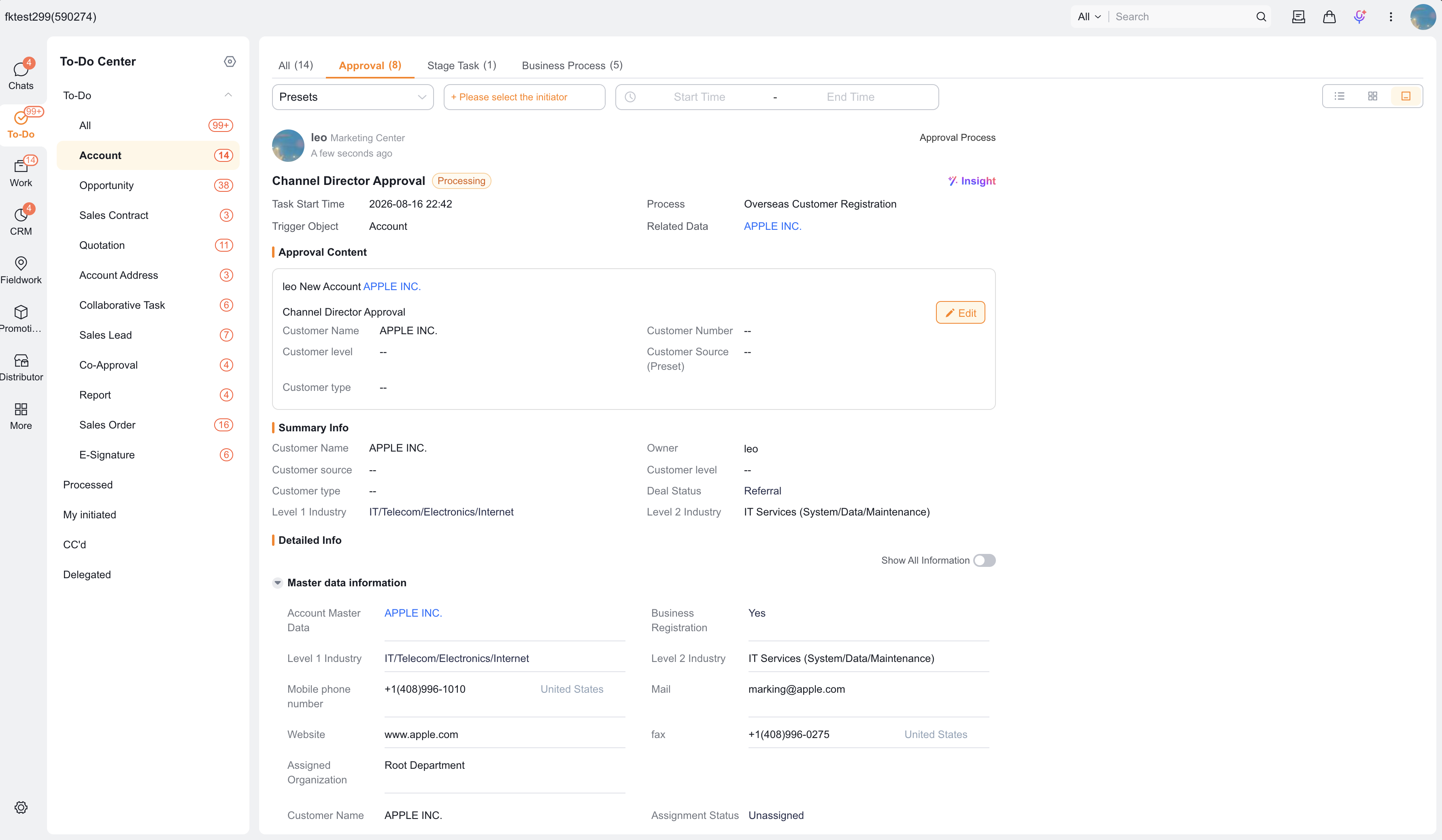Click Approval Process link

[x=957, y=137]
